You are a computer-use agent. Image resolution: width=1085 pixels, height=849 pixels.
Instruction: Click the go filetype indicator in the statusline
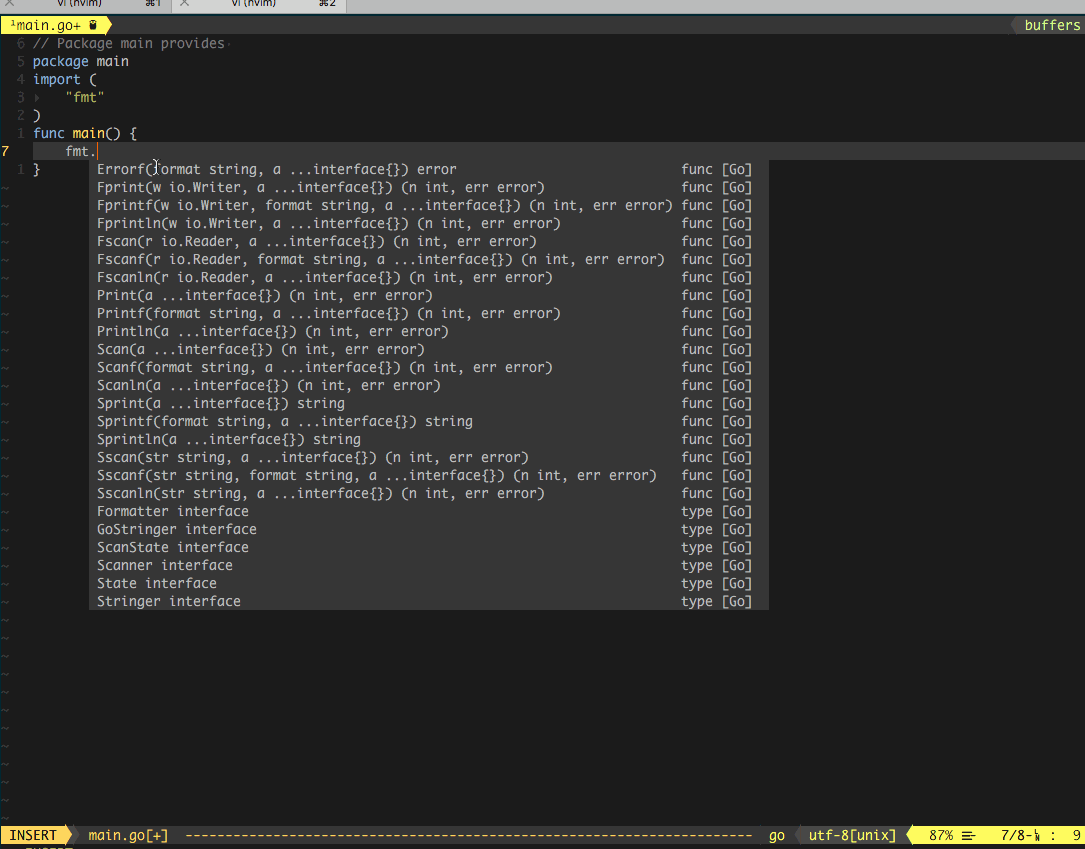[777, 835]
